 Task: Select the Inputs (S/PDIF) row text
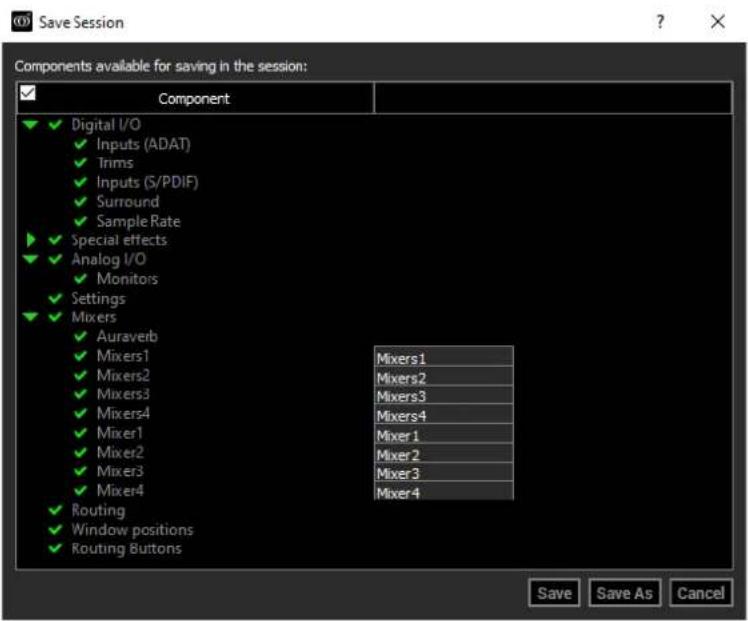click(x=147, y=182)
